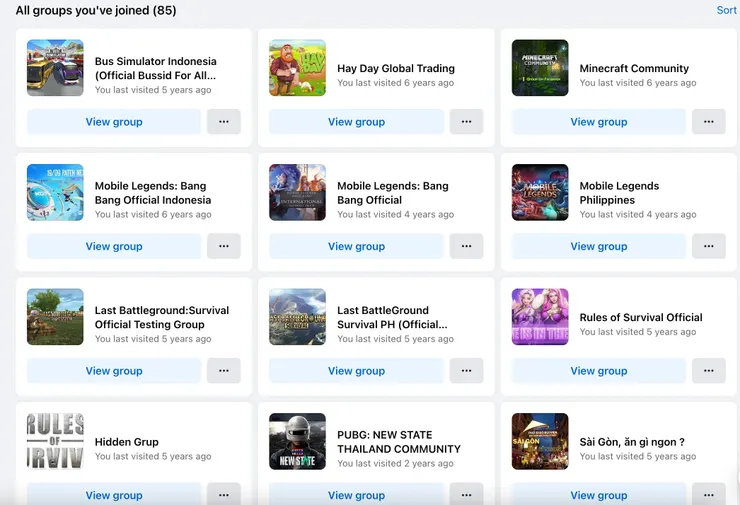Viewport: 740px width, 505px height.
Task: Open options for Last BattleGround Survival PH
Action: click(x=466, y=371)
